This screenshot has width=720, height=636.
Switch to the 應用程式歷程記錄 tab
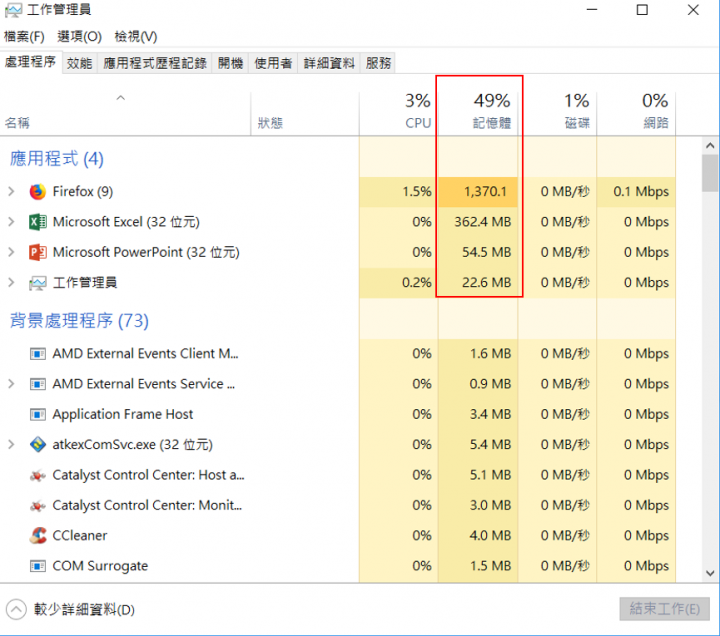[155, 63]
